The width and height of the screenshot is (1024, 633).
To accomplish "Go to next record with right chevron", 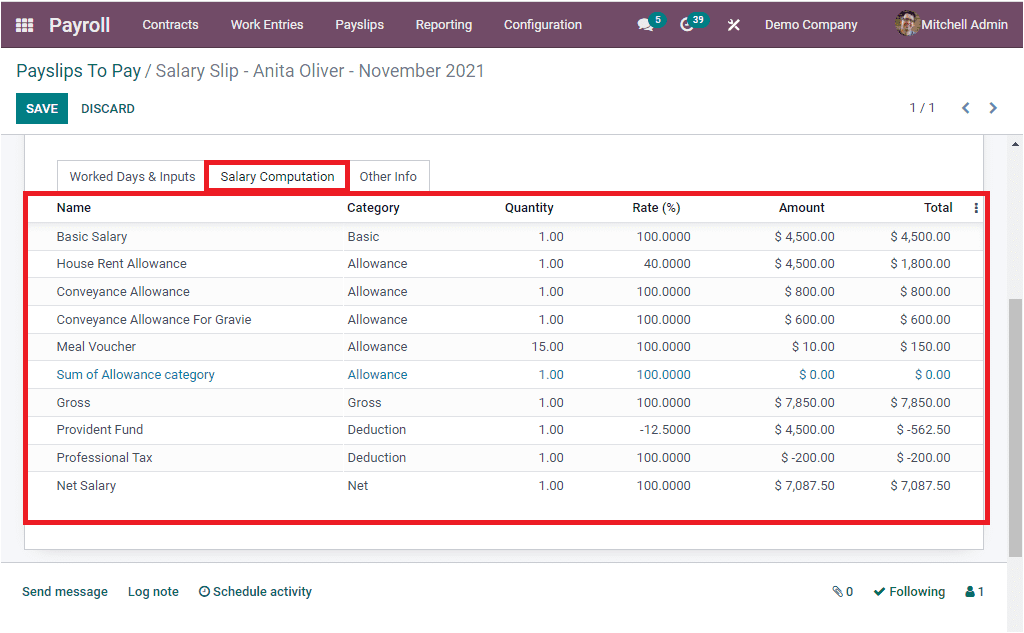I will [x=993, y=107].
